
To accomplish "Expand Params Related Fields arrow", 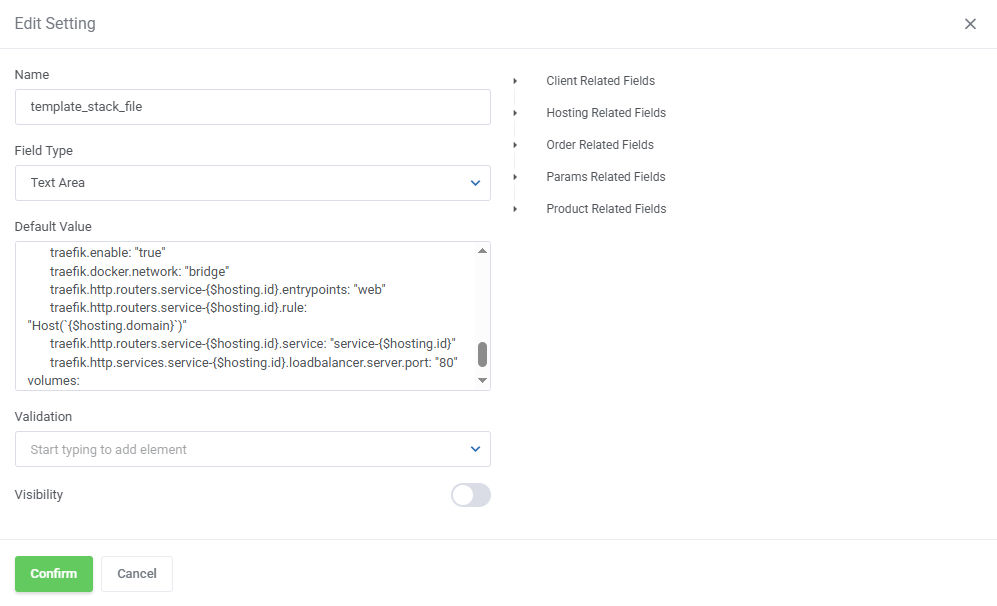I will coord(515,177).
